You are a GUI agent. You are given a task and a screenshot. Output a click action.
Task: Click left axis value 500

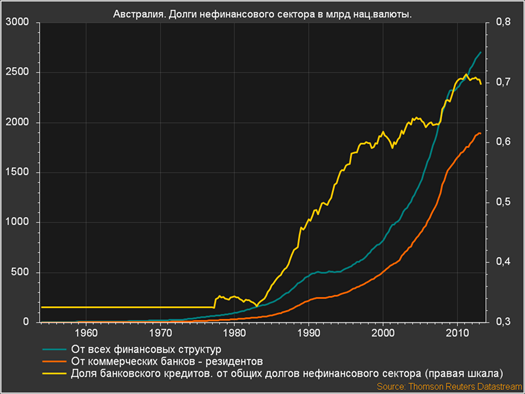pos(20,271)
